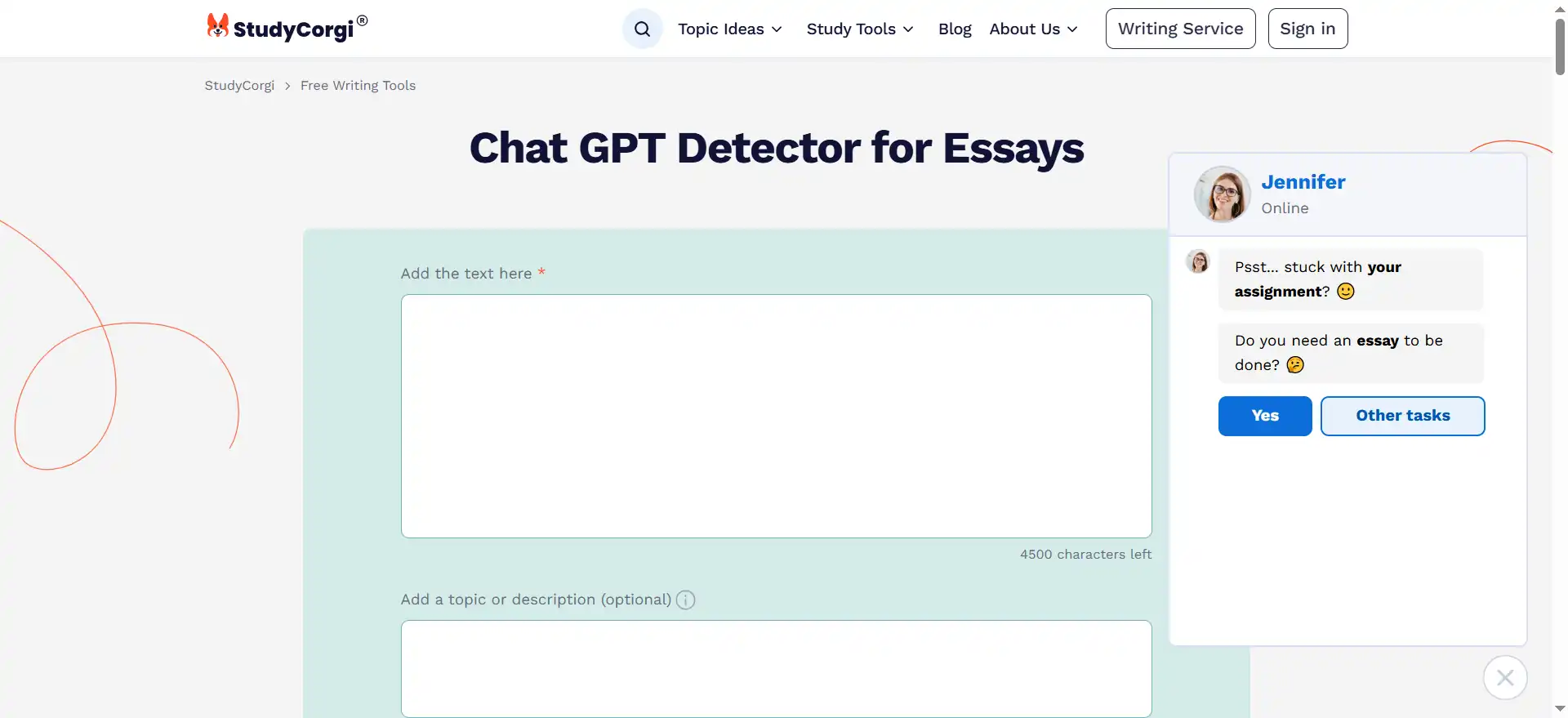Click the '4500 characters left' counter
Viewport: 1568px width, 718px height.
[x=1085, y=554]
